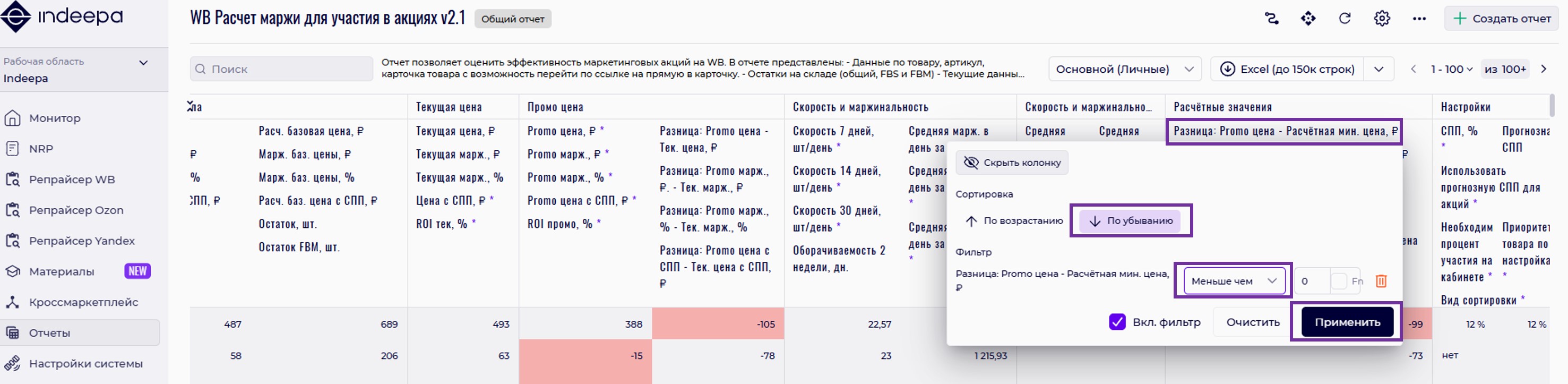Go to Репрайсер WB

point(72,180)
